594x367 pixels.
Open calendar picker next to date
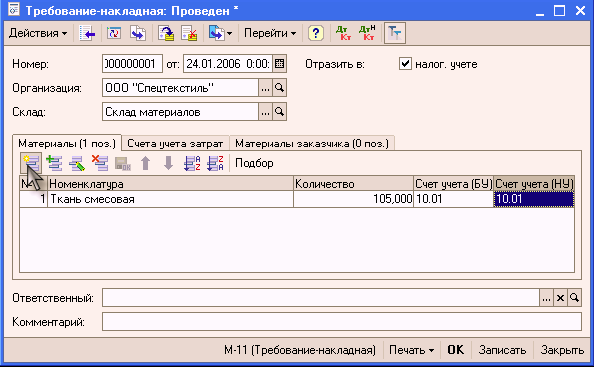click(280, 64)
